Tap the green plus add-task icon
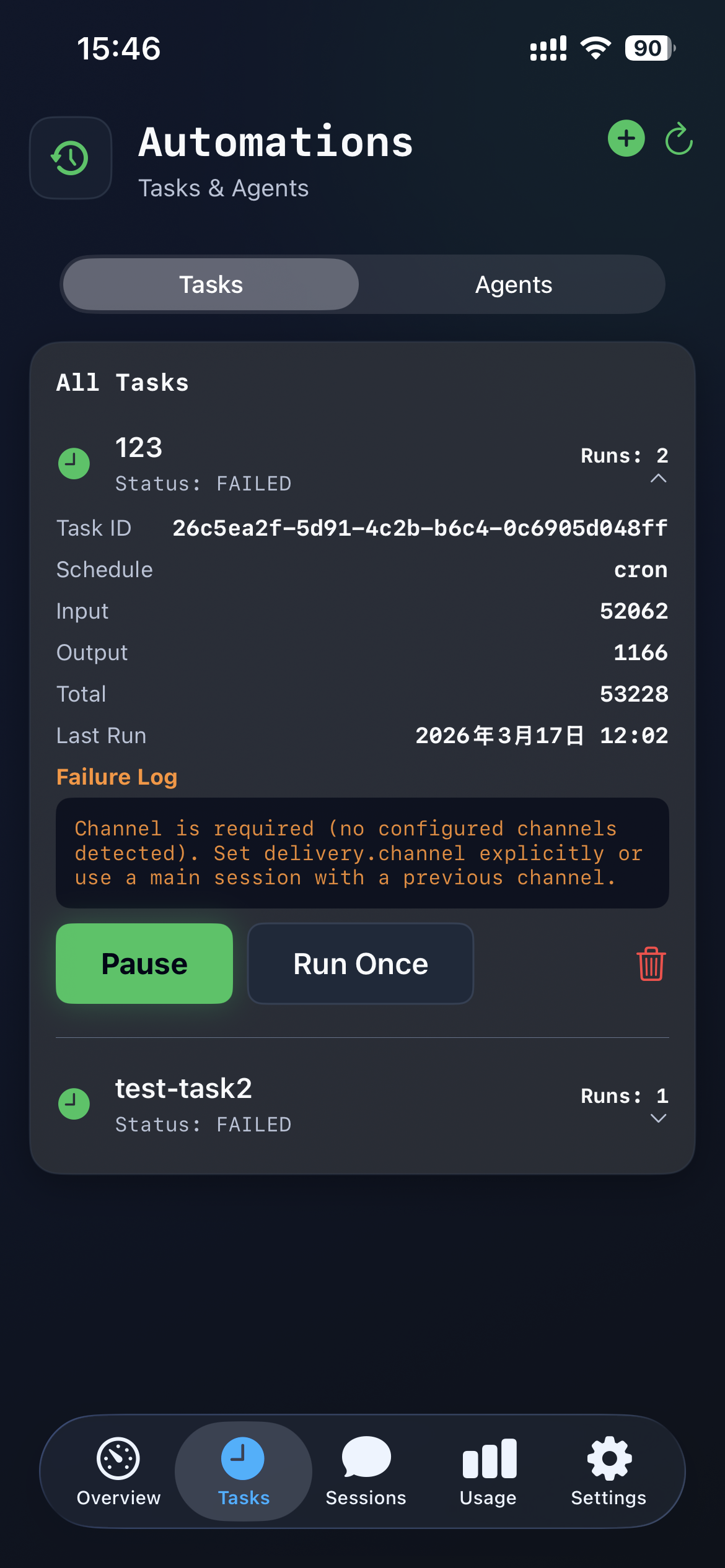This screenshot has height=1568, width=725. 626,138
